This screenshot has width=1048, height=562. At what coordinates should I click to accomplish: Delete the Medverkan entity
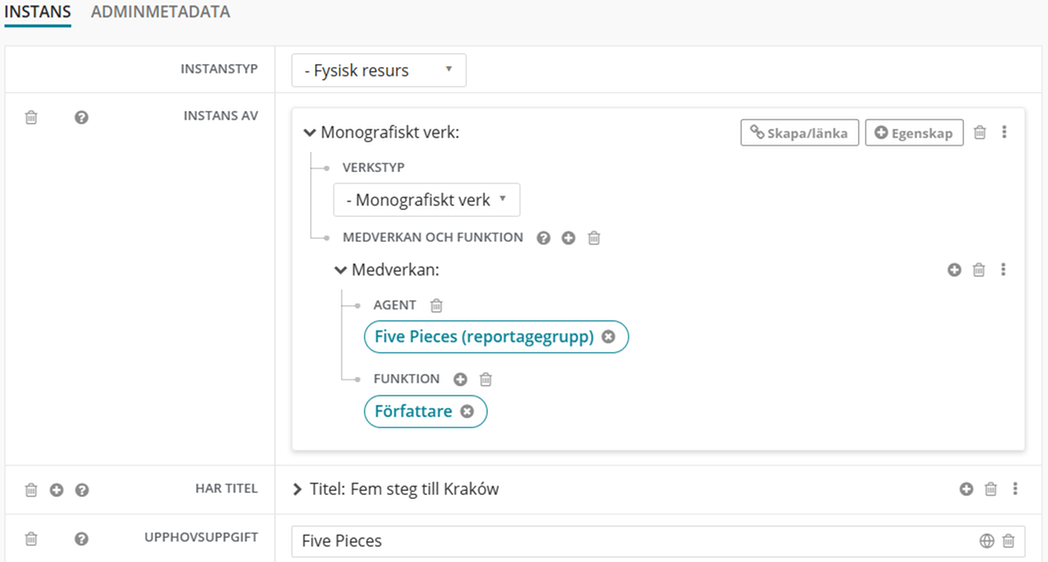978,270
